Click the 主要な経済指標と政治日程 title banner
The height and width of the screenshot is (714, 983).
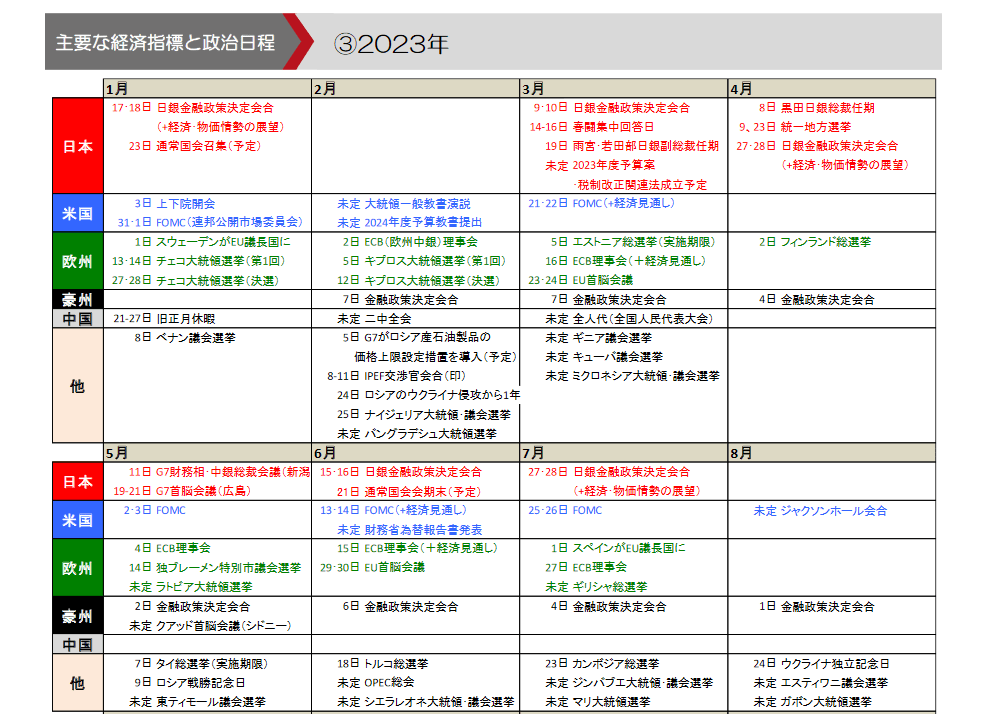point(165,43)
